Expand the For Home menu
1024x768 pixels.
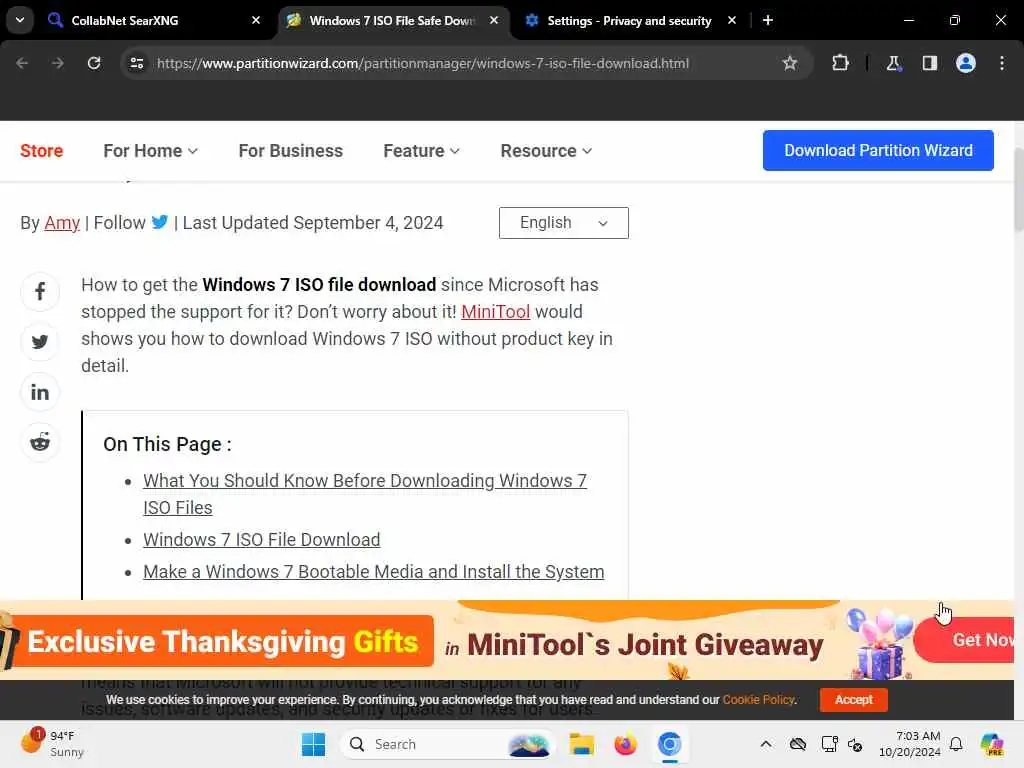(150, 151)
